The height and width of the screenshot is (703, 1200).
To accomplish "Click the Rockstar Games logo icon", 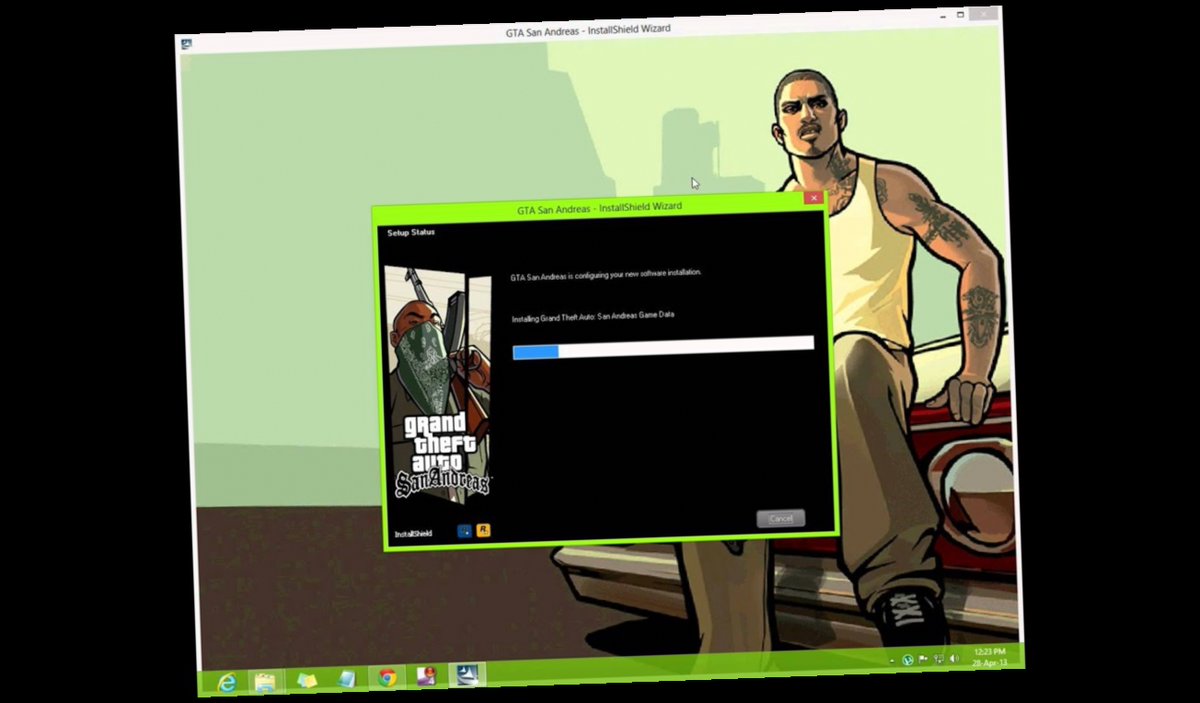I will pos(483,530).
